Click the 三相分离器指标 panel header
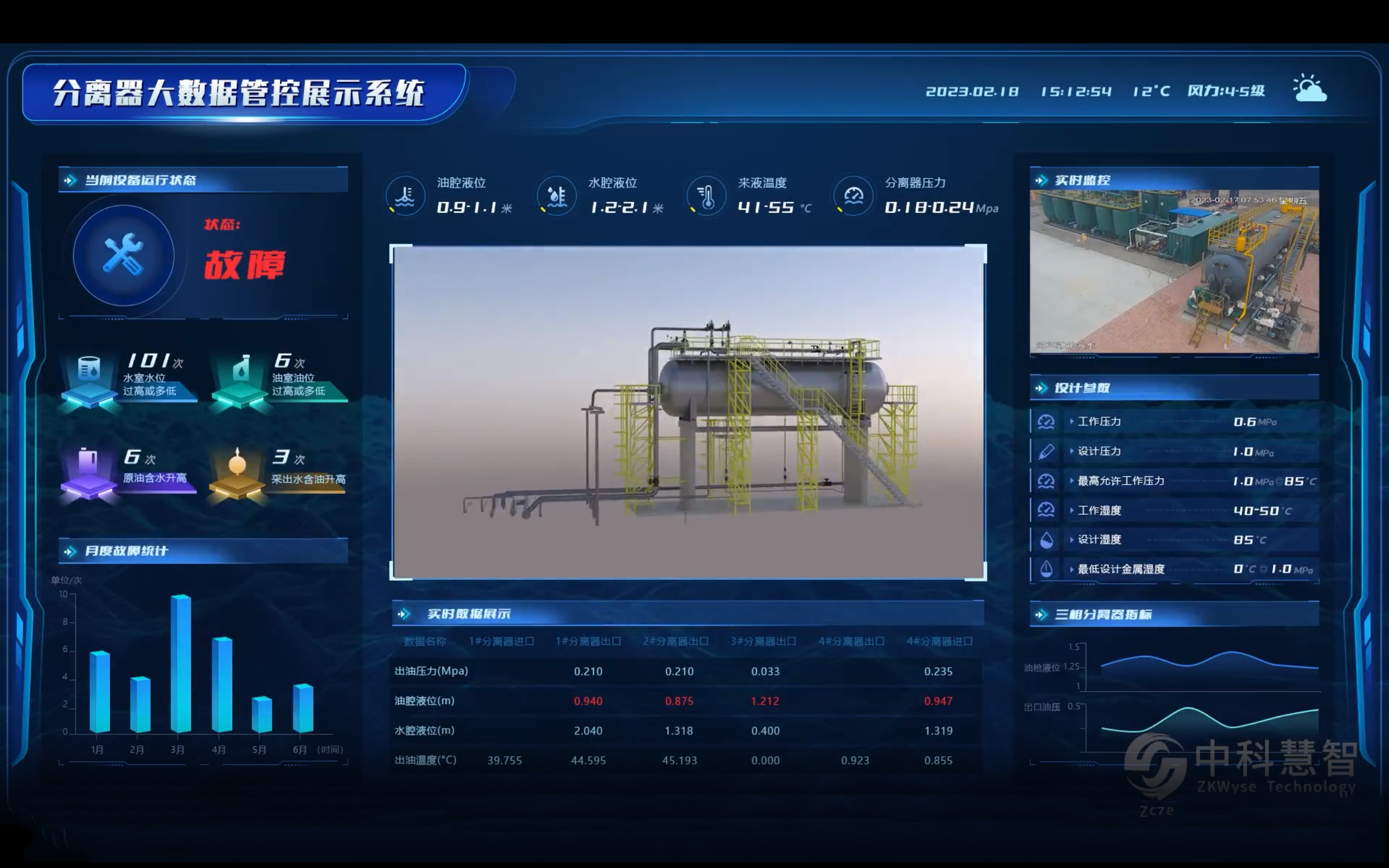1389x868 pixels. [1103, 615]
